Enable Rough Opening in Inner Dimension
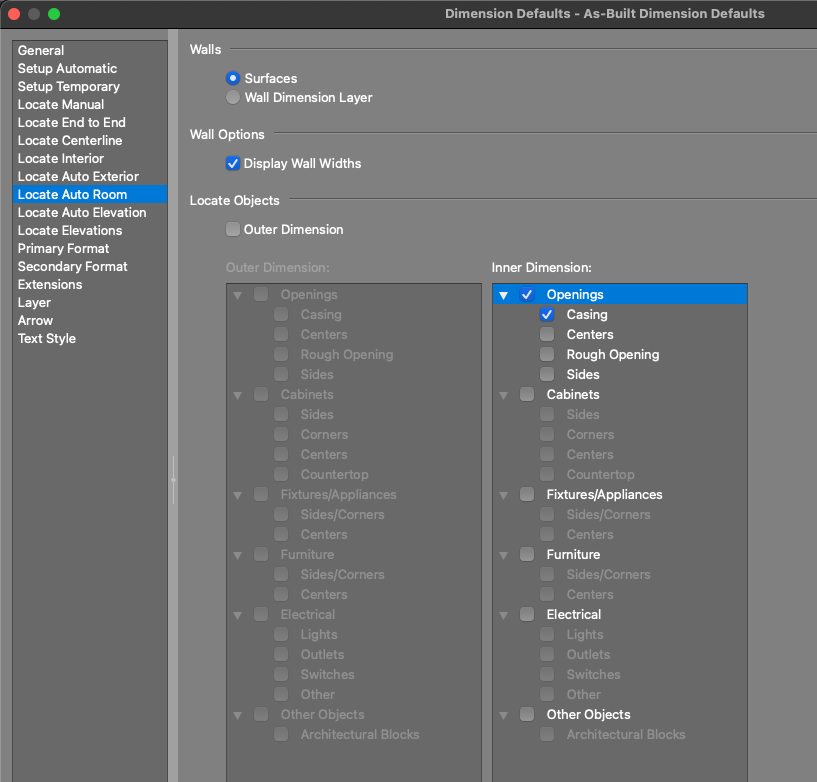The height and width of the screenshot is (782, 817). pyautogui.click(x=547, y=354)
